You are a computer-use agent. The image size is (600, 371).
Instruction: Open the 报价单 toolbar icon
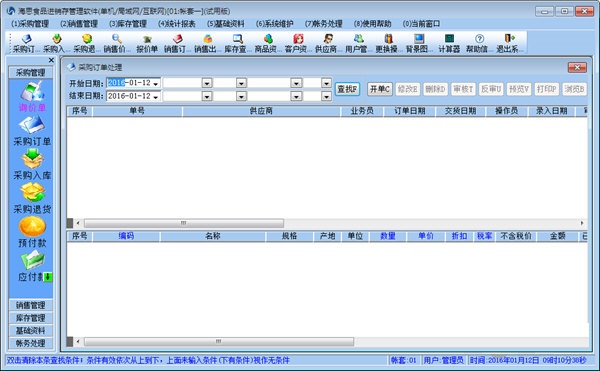147,43
